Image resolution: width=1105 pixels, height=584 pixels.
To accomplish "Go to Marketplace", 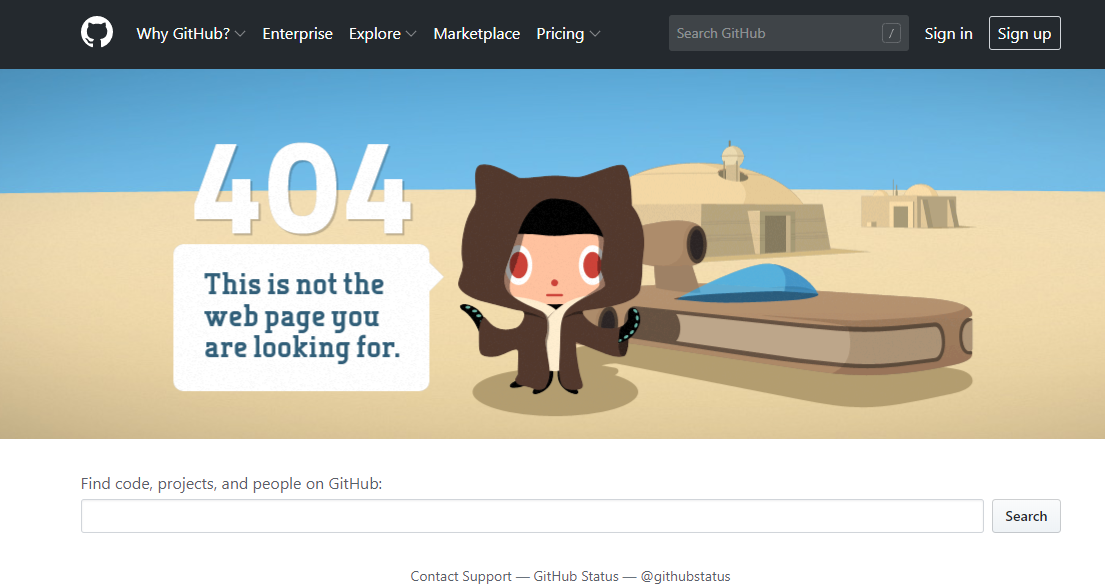I will coord(476,34).
